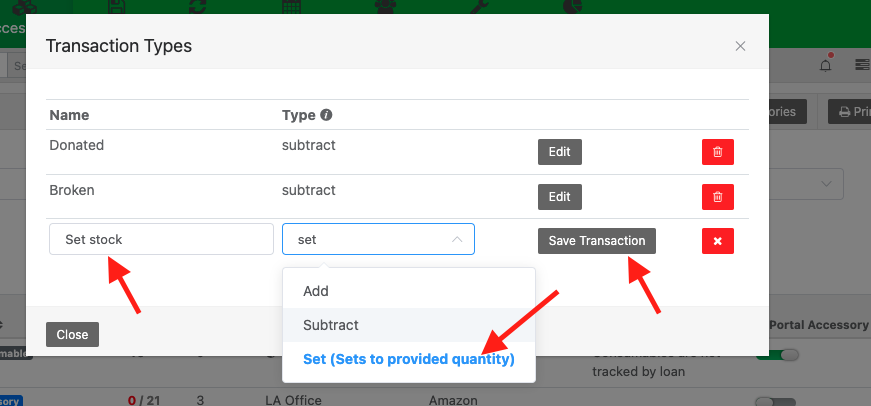Edit the Donated transaction type
This screenshot has width=871, height=406.
[559, 152]
